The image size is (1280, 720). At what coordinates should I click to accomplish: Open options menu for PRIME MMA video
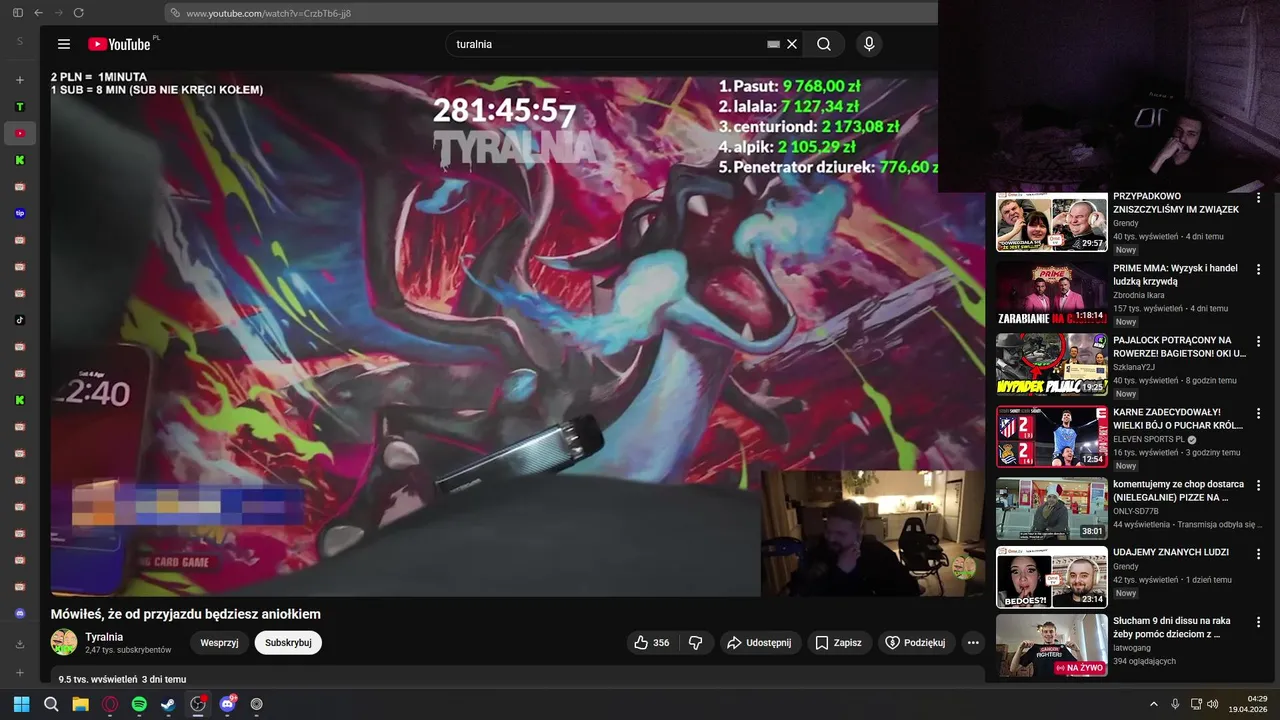coord(1258,269)
